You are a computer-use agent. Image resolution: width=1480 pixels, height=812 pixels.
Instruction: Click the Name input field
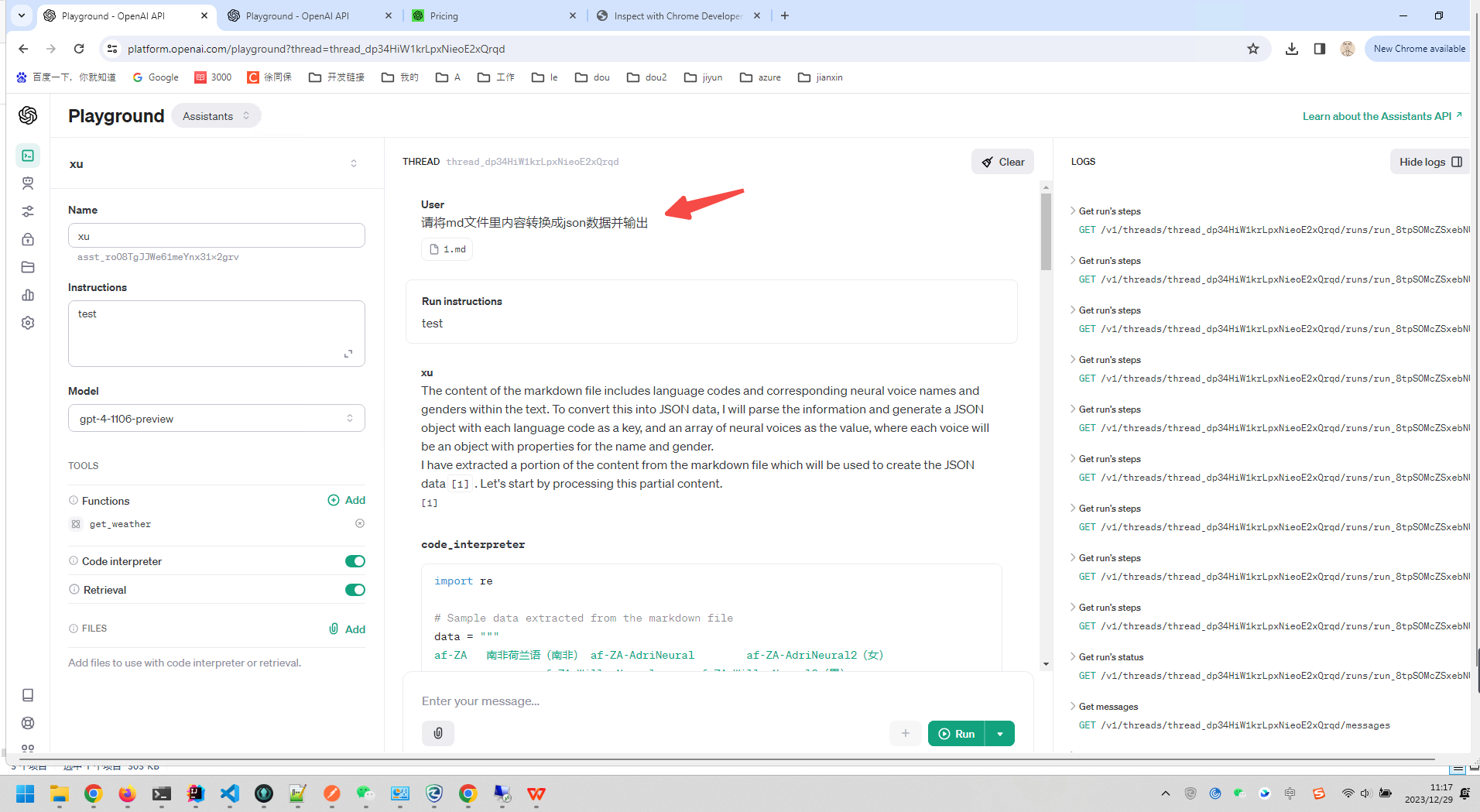click(x=217, y=236)
